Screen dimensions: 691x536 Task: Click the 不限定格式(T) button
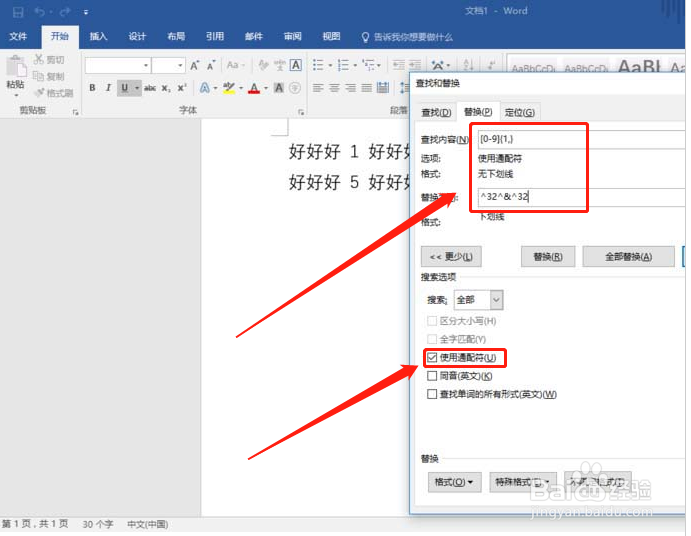click(x=598, y=482)
